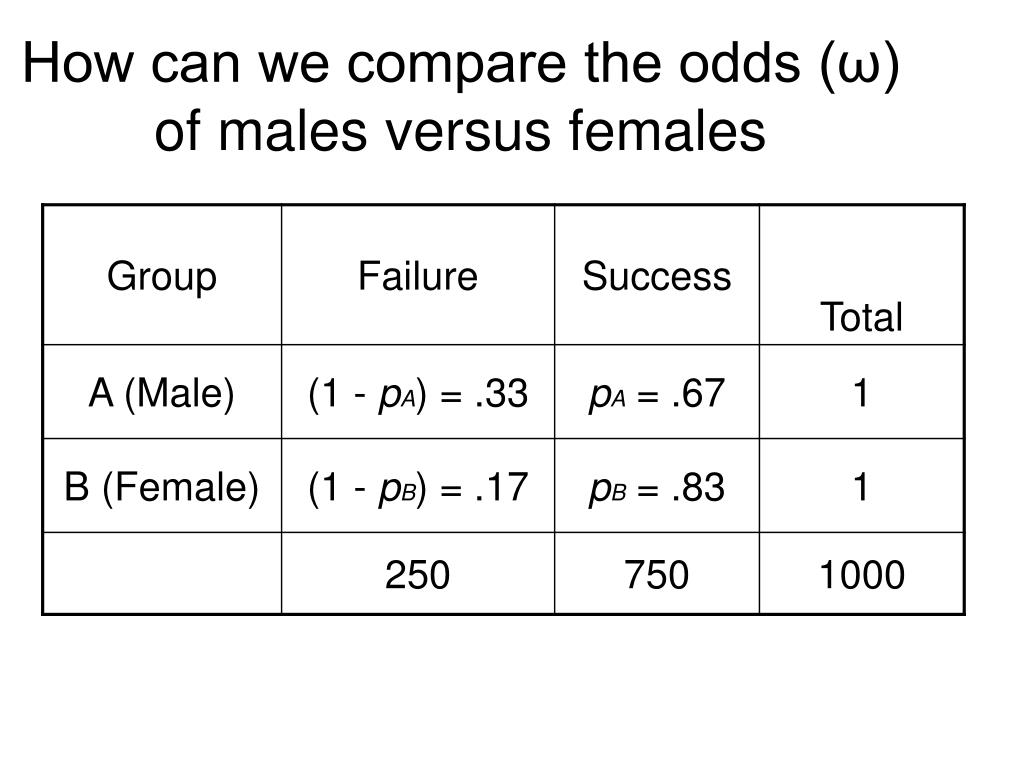Image resolution: width=1024 pixels, height=768 pixels.
Task: Click the B (Female) row label
Action: (x=162, y=486)
